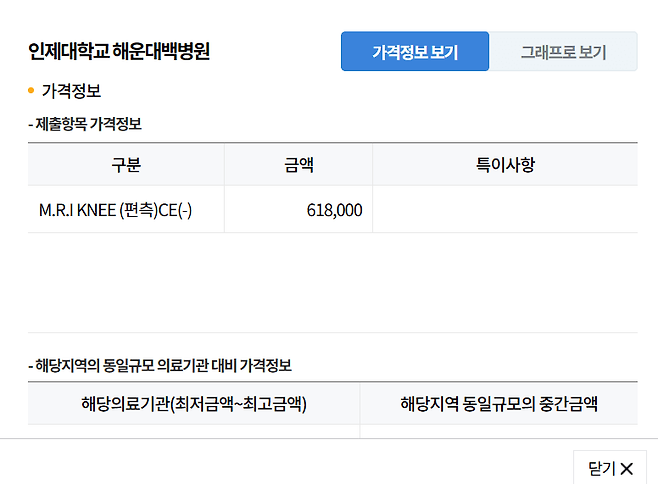658x484 pixels.
Task: Select the 구분 column header
Action: [x=126, y=165]
